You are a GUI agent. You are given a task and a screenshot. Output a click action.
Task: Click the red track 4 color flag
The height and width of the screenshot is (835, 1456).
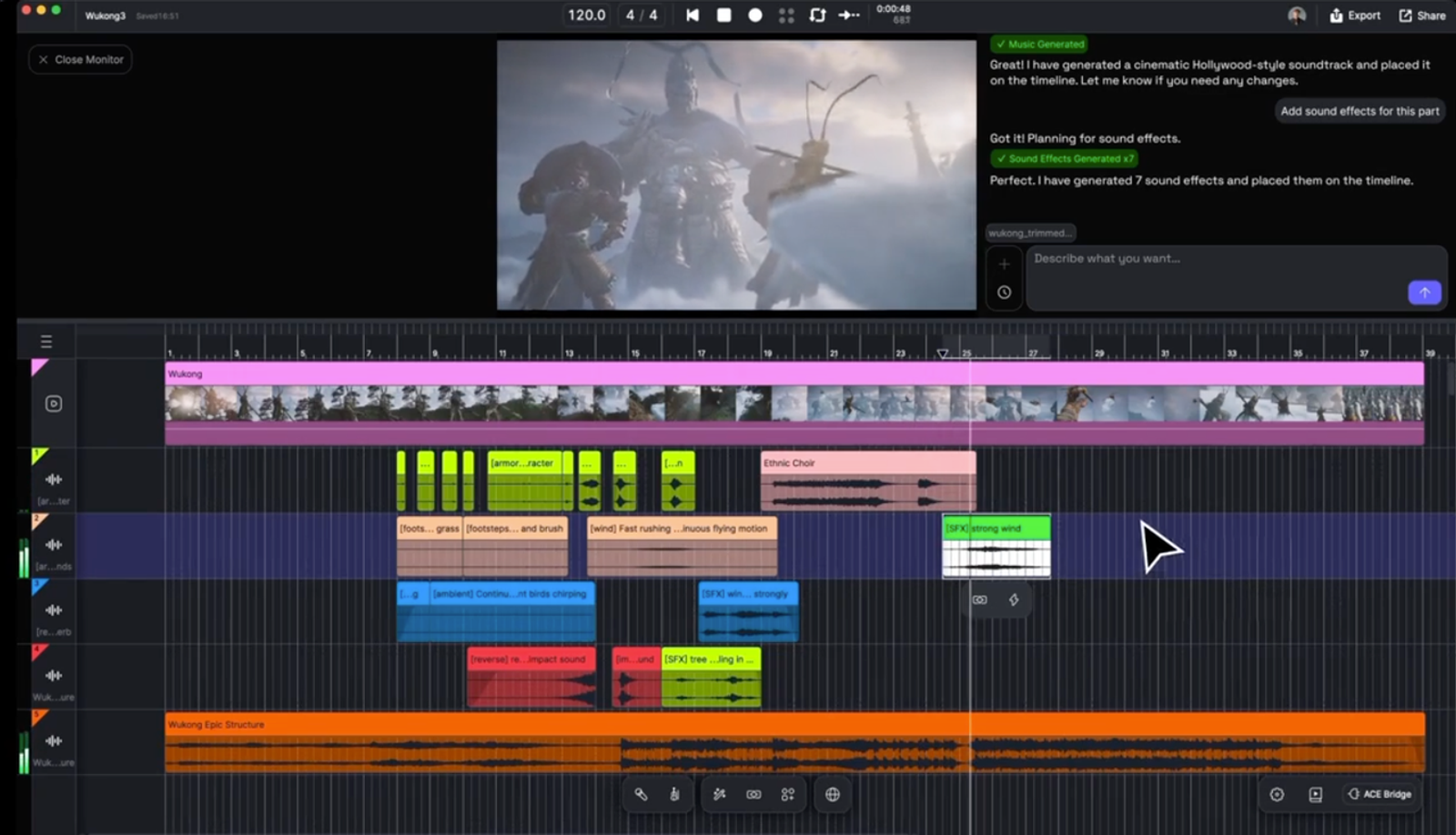(x=39, y=651)
